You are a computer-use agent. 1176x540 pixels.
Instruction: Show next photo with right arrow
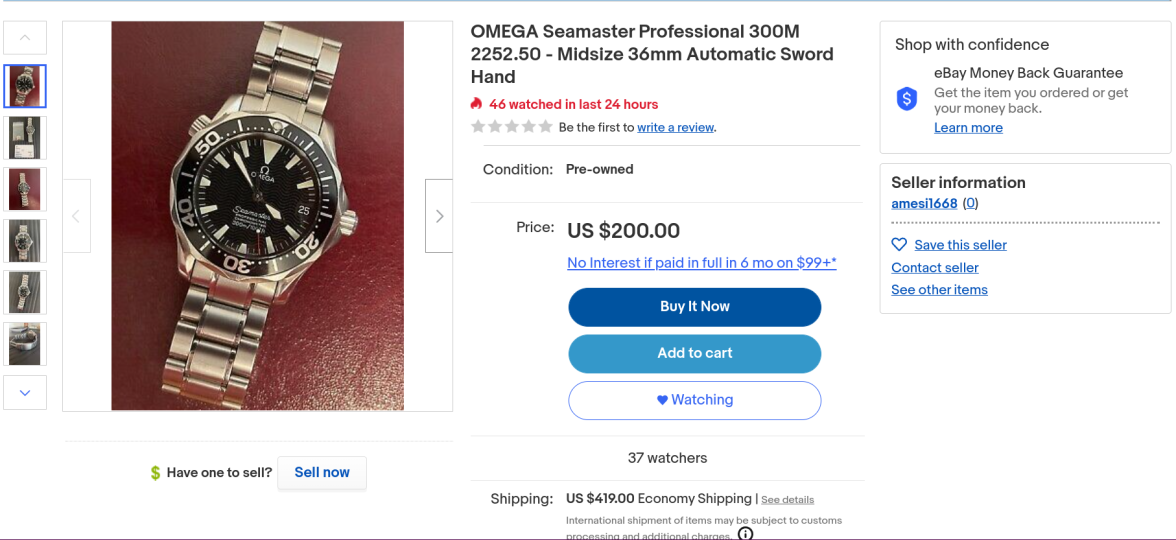(439, 216)
